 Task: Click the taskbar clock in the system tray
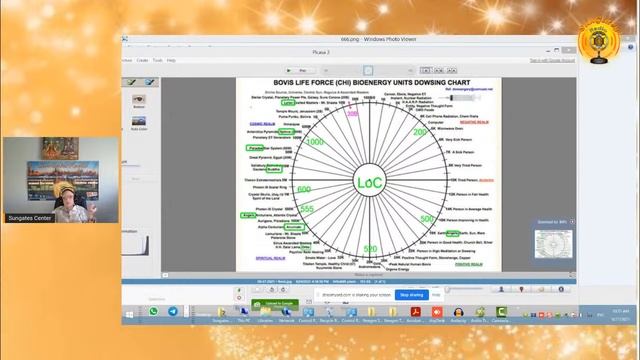[620, 315]
